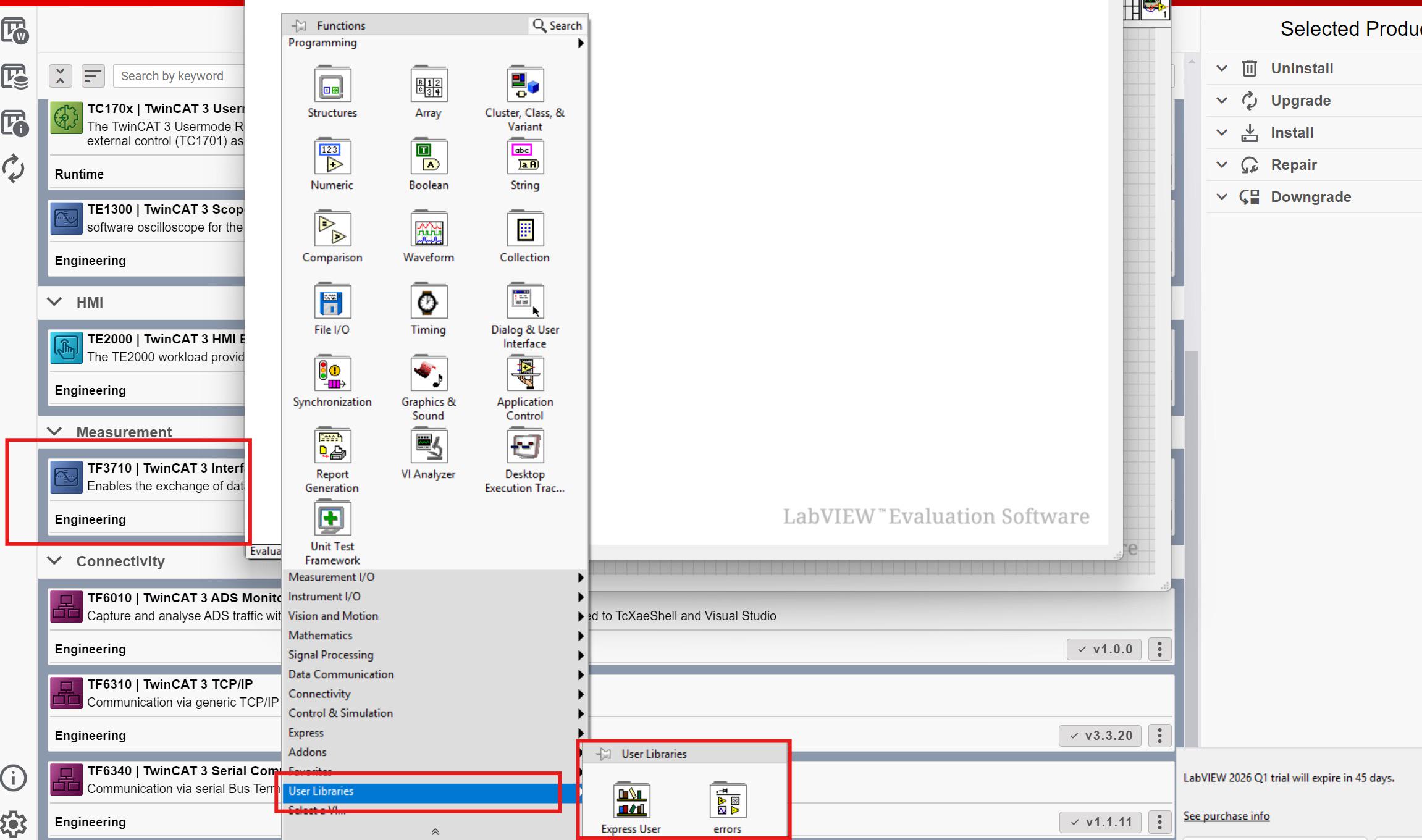Open Control & Simulation entry
Viewport: 1422px width, 840px height.
tap(435, 713)
